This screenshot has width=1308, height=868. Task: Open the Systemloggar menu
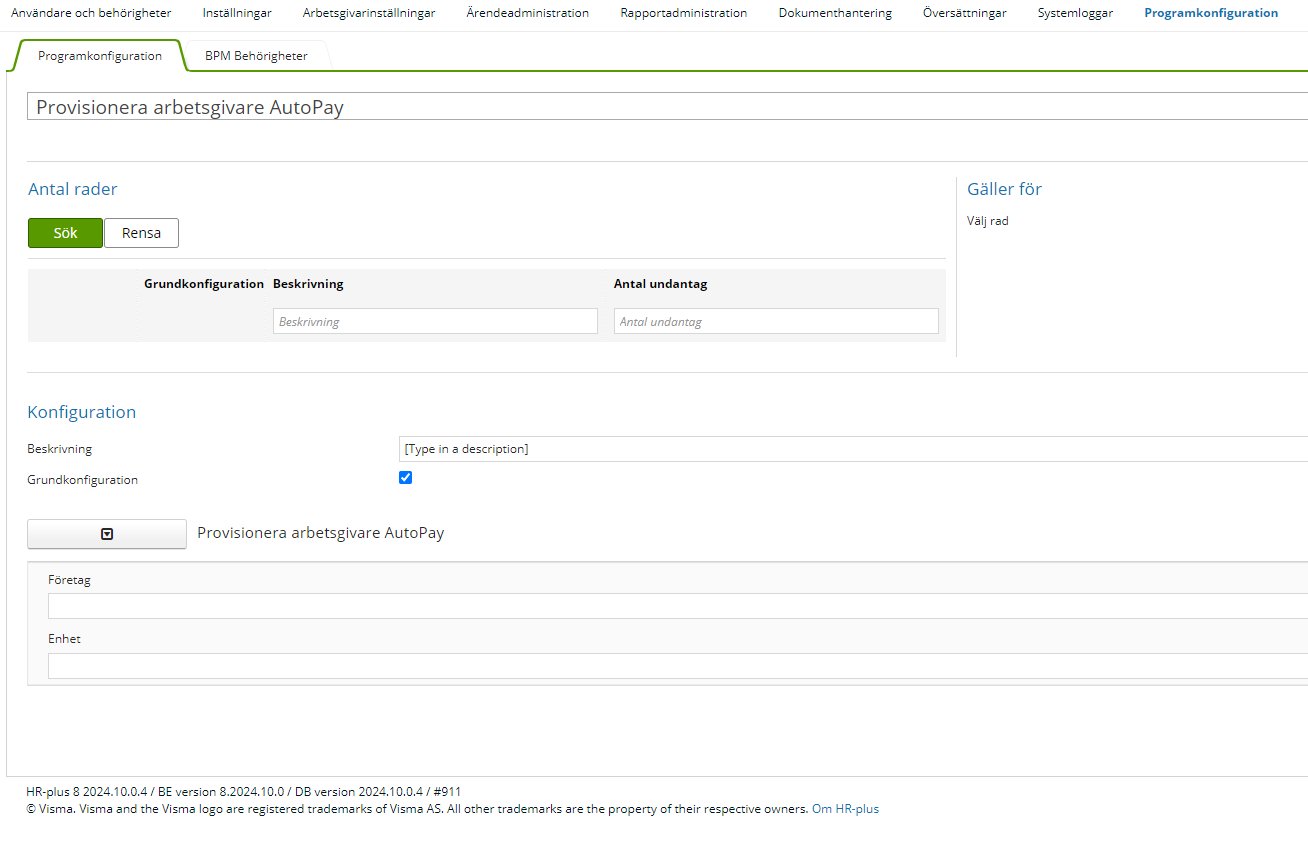pyautogui.click(x=1075, y=13)
